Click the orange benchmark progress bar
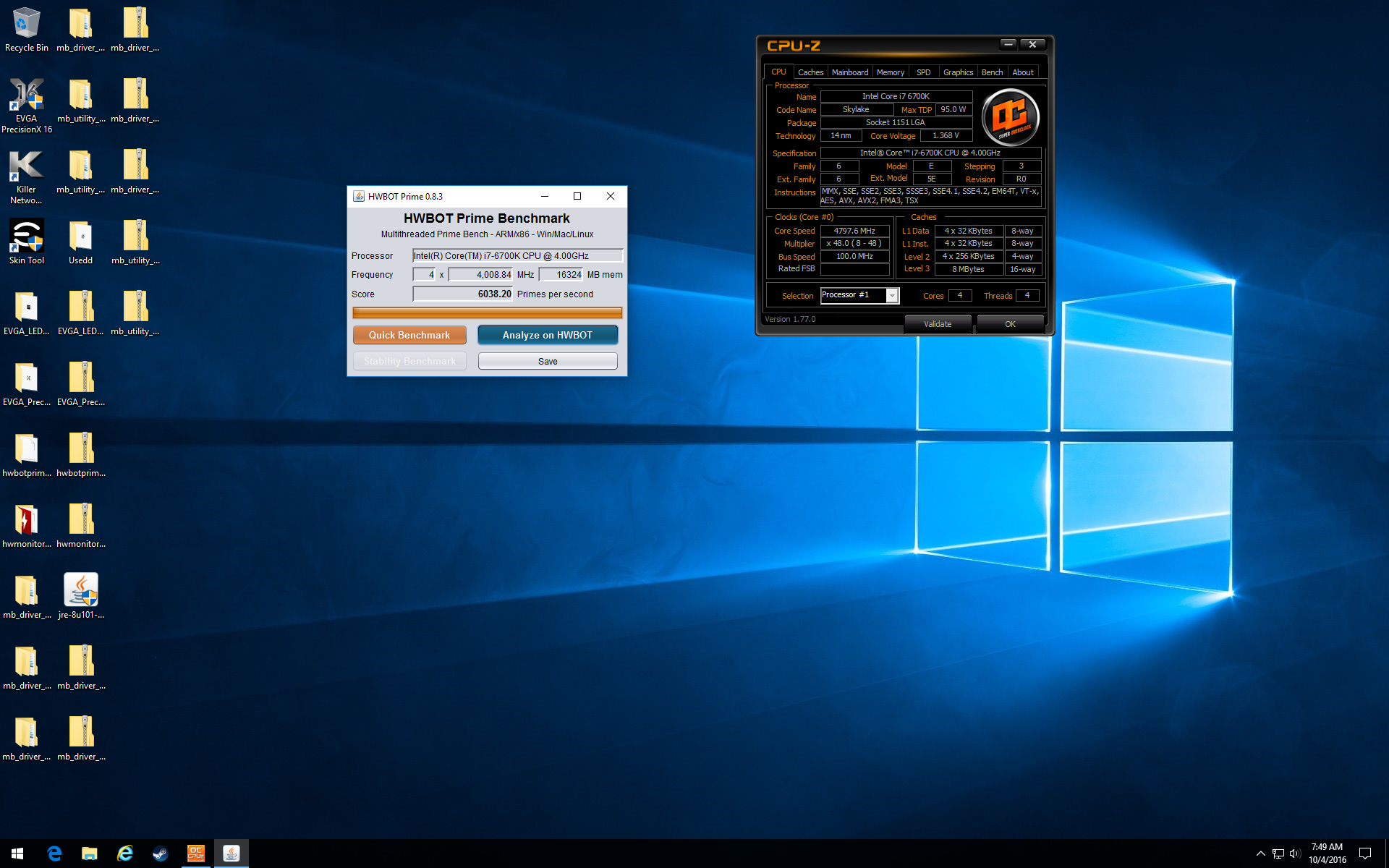 [487, 312]
